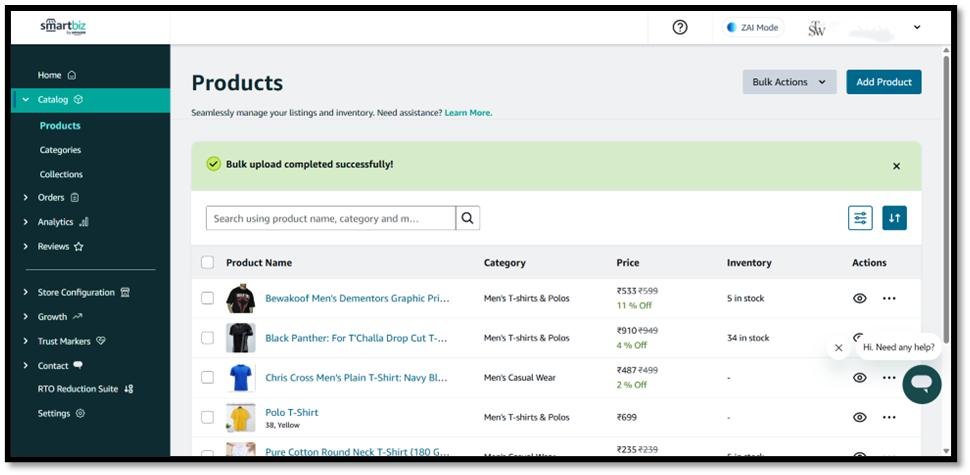The height and width of the screenshot is (475, 970).
Task: Open Categories in the Catalog menu
Action: click(60, 150)
